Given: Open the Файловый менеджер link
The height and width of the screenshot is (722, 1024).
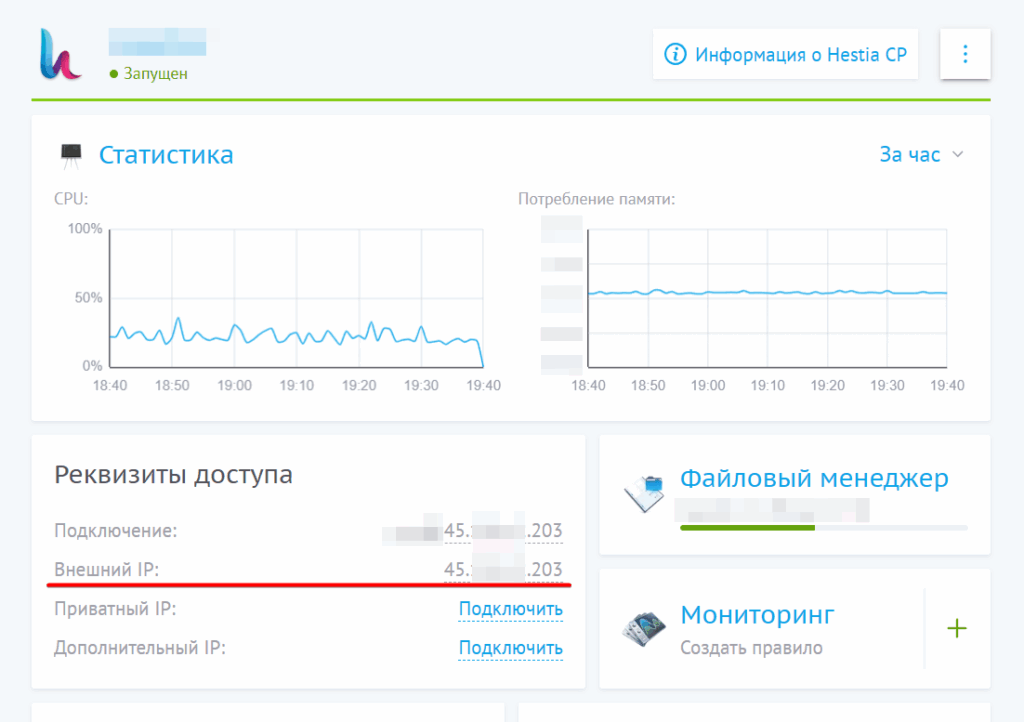Looking at the screenshot, I should click(814, 479).
